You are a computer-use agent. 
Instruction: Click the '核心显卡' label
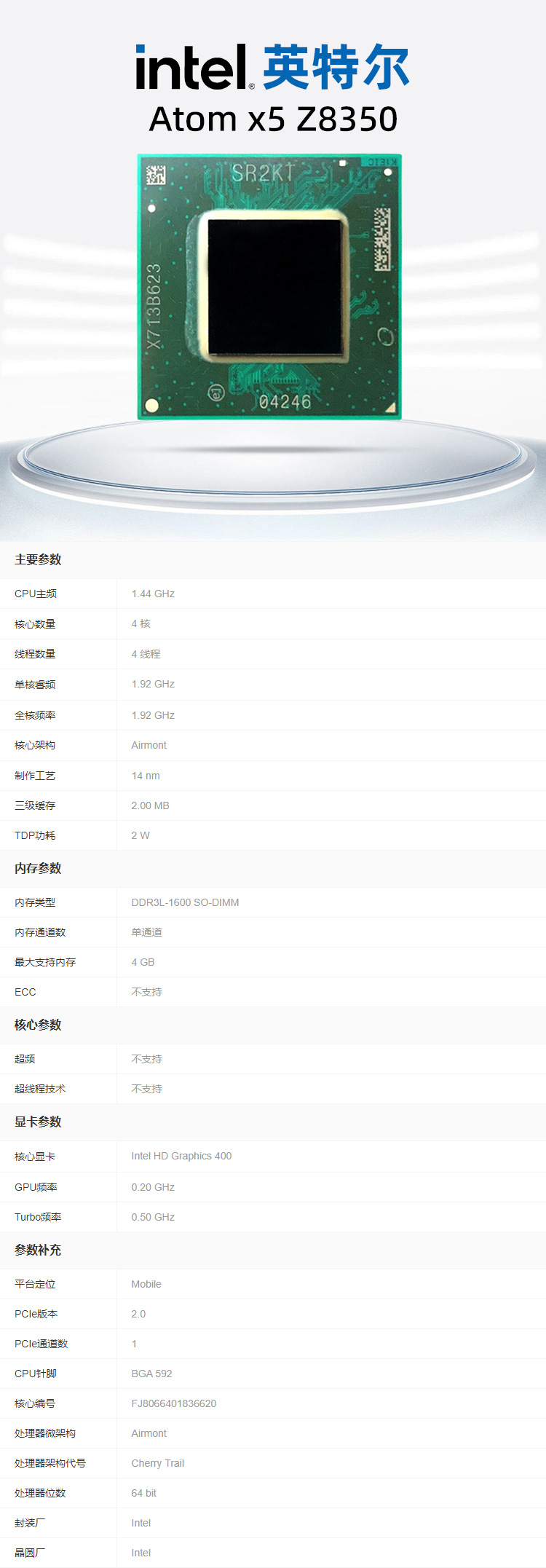(x=35, y=1157)
